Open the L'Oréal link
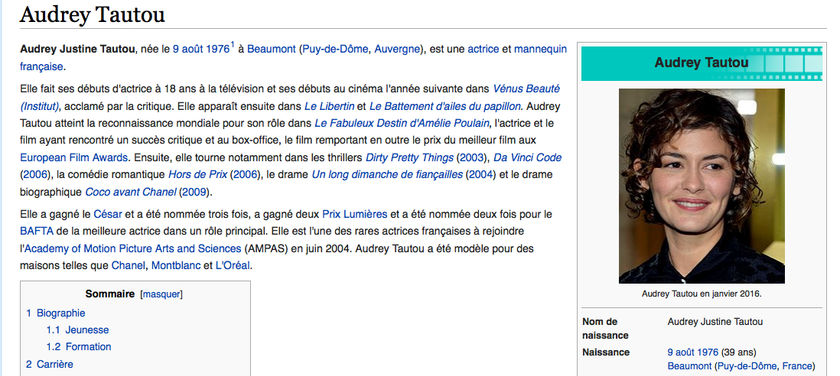 232,266
